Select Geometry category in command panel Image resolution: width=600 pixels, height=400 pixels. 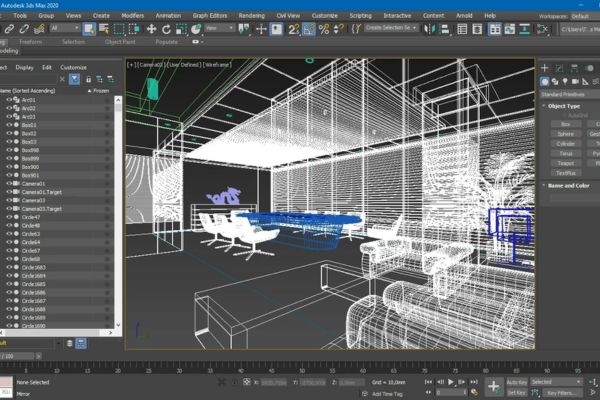click(x=545, y=82)
